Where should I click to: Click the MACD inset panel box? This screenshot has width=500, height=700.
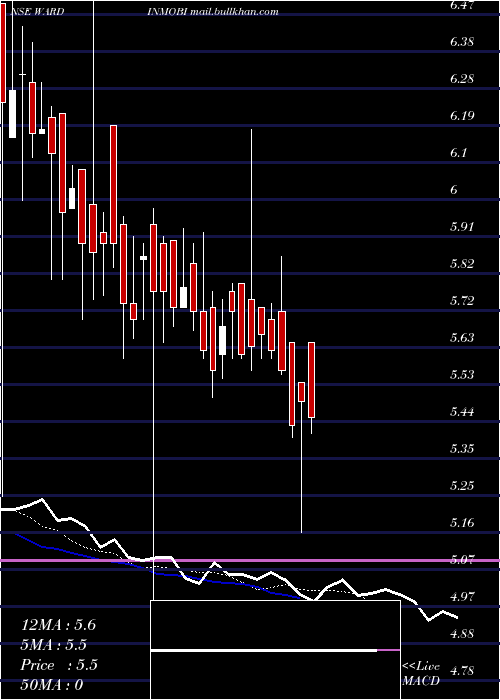pyautogui.click(x=275, y=650)
